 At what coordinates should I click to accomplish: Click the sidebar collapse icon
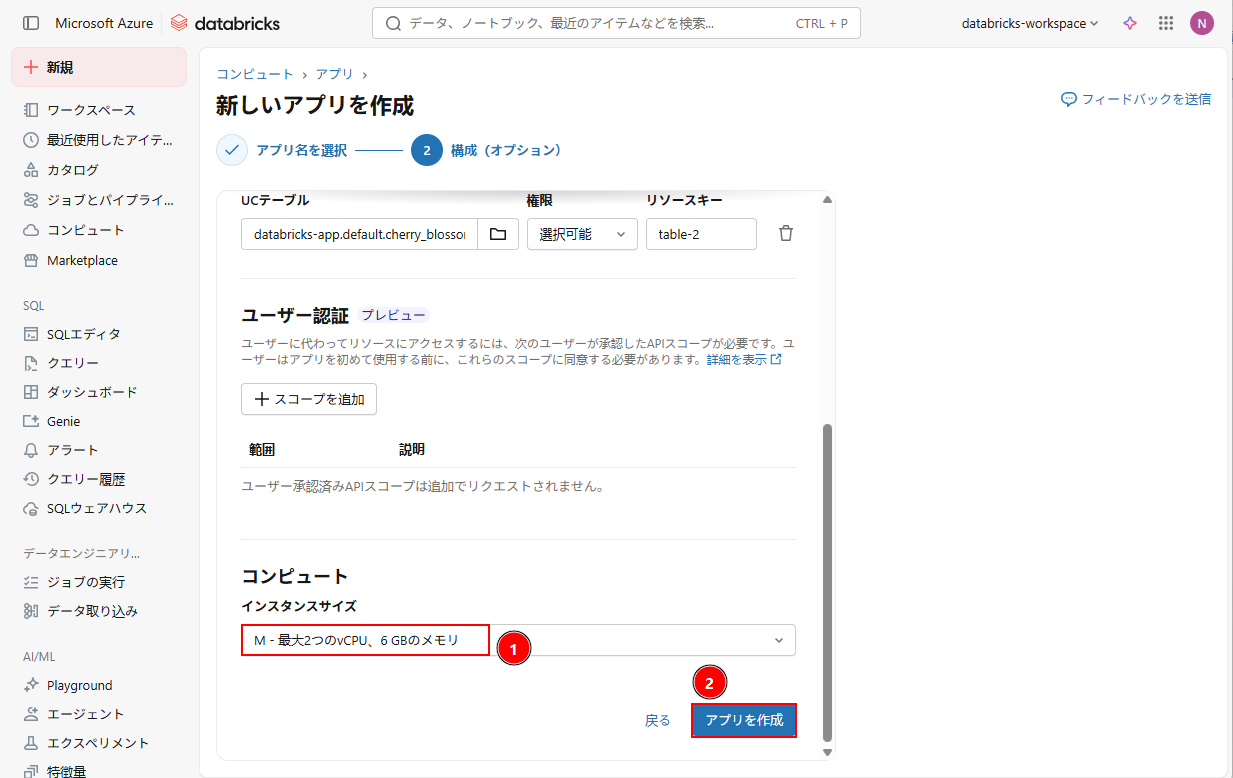(31, 23)
